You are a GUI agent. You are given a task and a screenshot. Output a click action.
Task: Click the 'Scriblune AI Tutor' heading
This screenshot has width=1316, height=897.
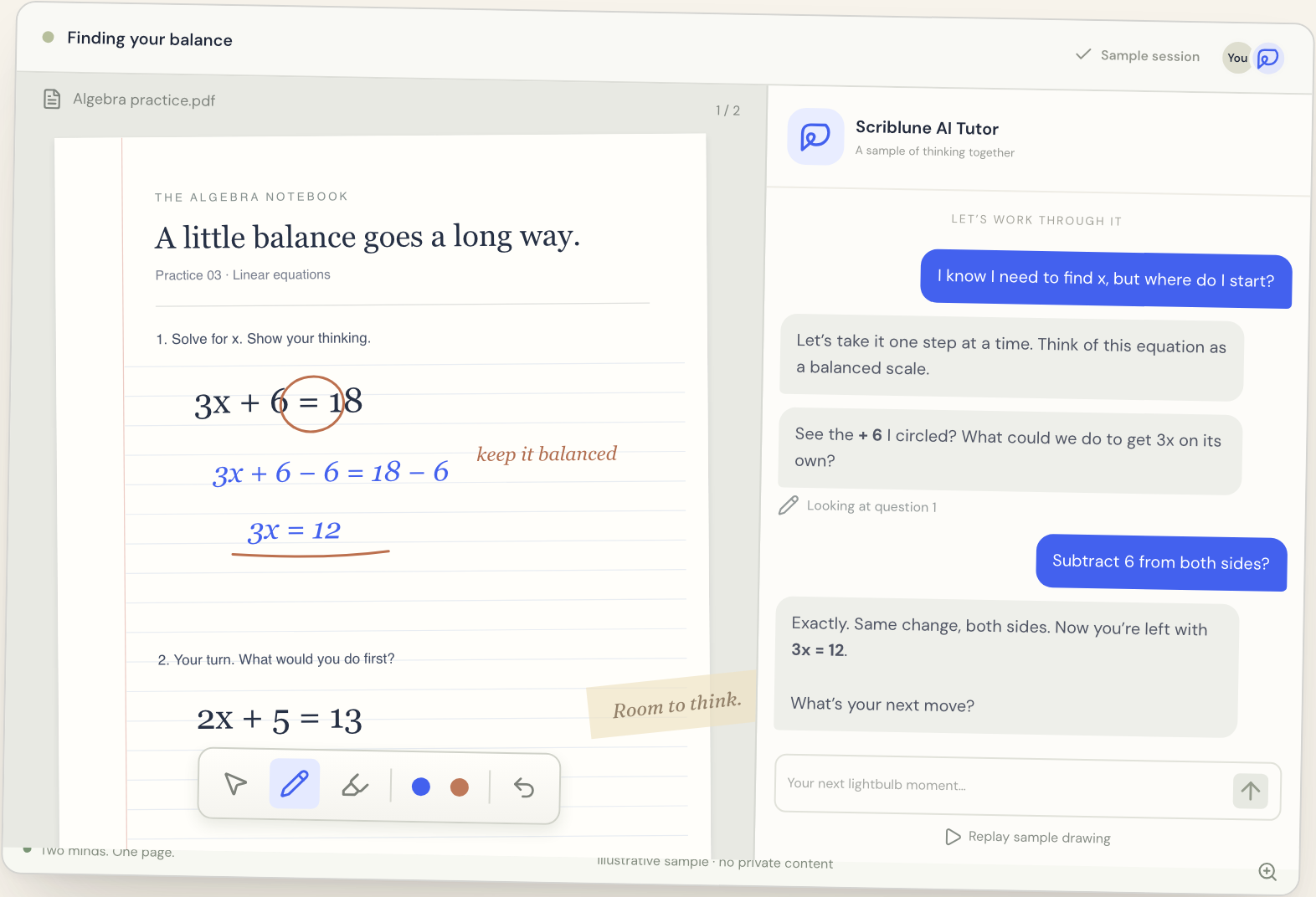pyautogui.click(x=927, y=128)
